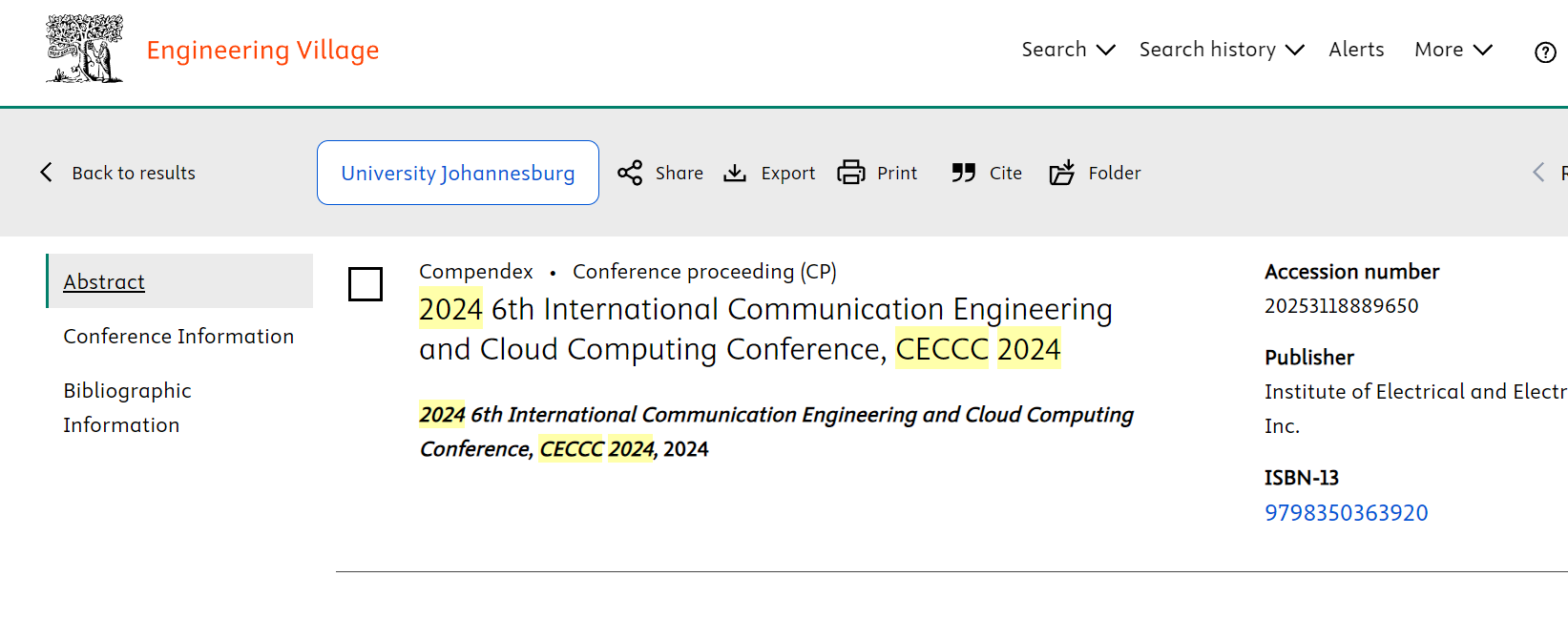This screenshot has width=1568, height=618.
Task: Expand the Search dropdown menu
Action: [1068, 50]
